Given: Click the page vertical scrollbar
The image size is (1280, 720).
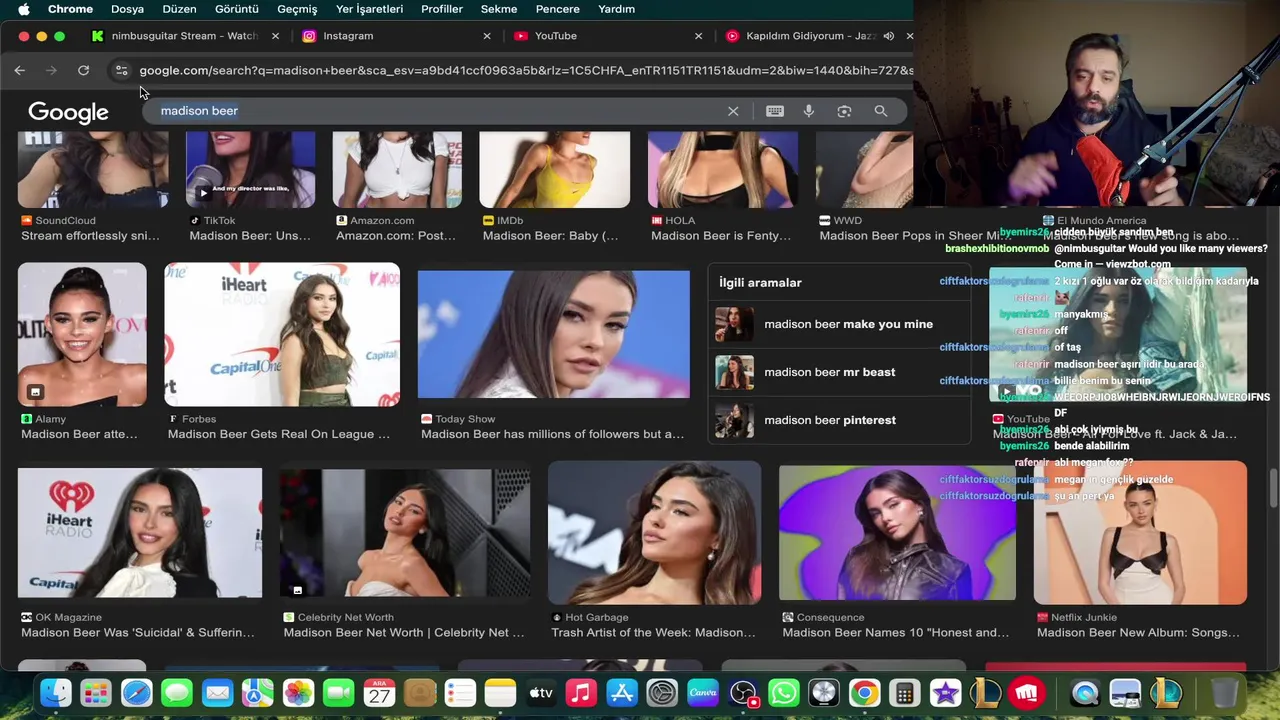Looking at the screenshot, I should [x=1273, y=490].
